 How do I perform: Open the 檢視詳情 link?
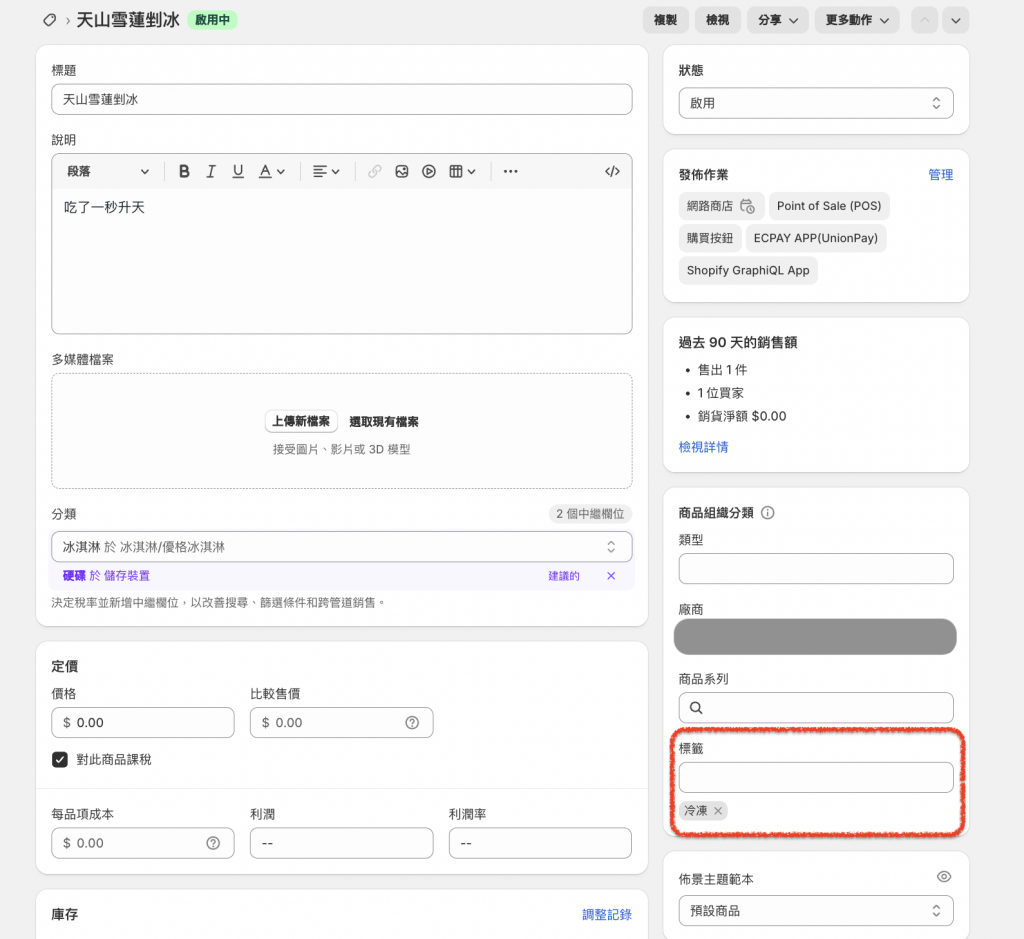point(703,447)
